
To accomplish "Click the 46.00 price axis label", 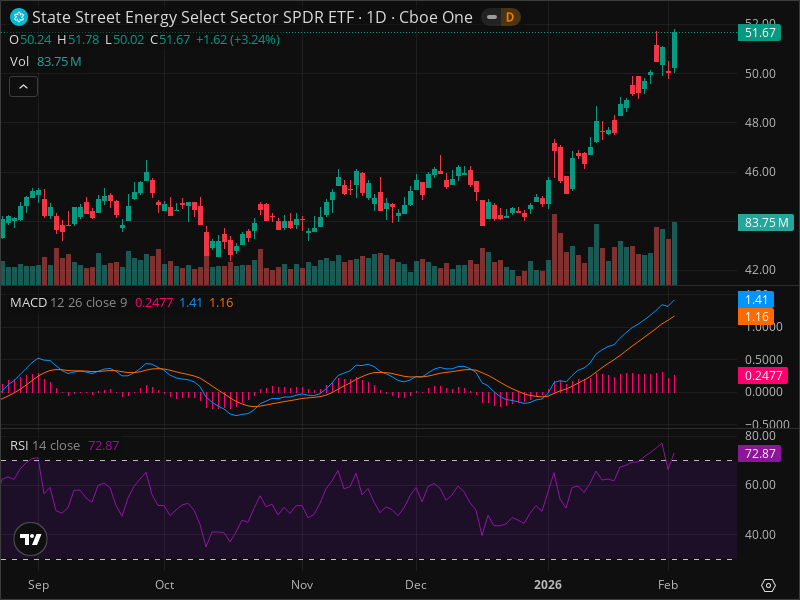I will pyautogui.click(x=760, y=172).
